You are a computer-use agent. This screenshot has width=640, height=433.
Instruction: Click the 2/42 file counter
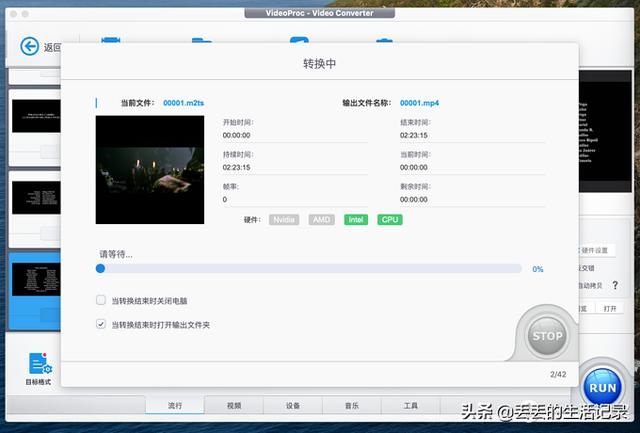point(558,374)
